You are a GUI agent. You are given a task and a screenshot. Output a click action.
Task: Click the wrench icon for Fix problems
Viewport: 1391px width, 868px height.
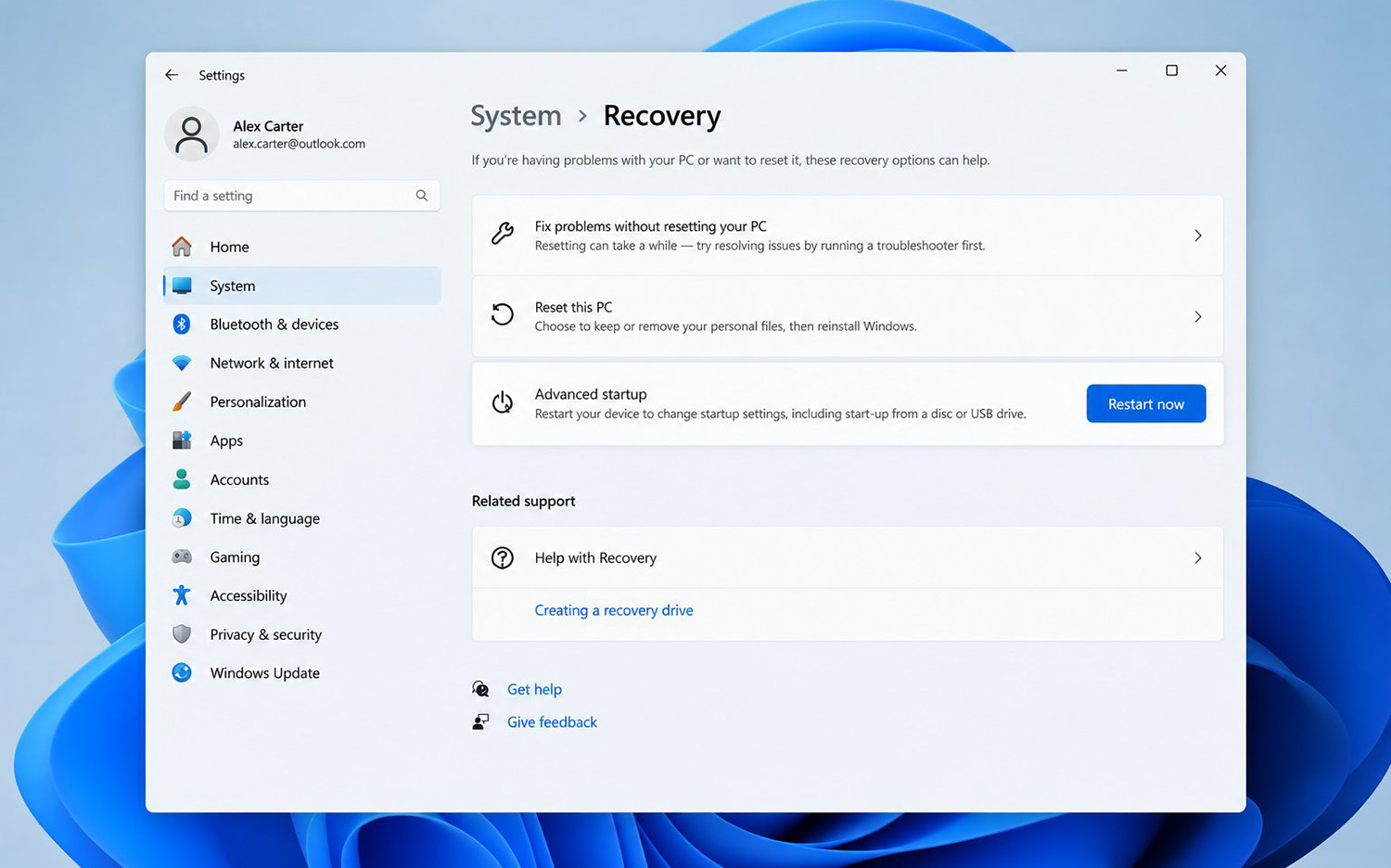(503, 235)
